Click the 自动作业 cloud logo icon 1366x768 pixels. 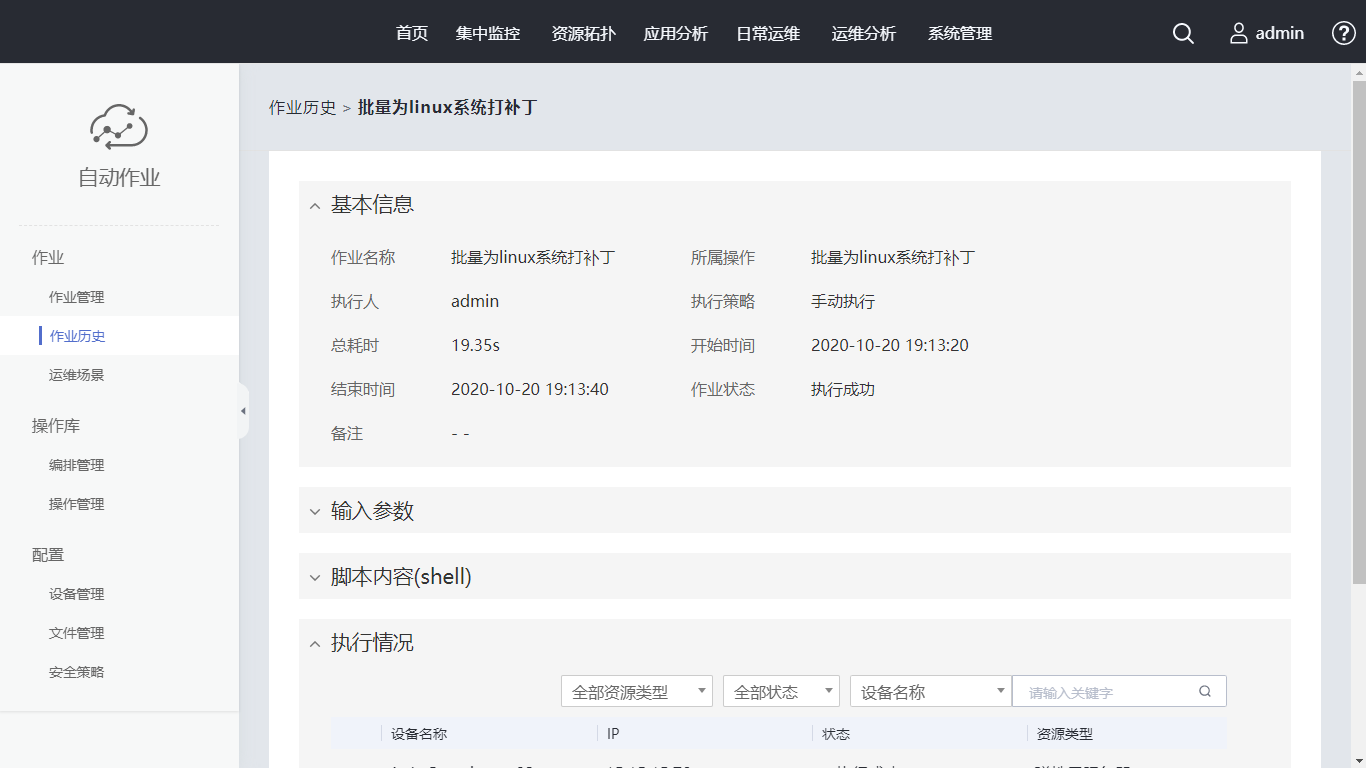(x=119, y=127)
